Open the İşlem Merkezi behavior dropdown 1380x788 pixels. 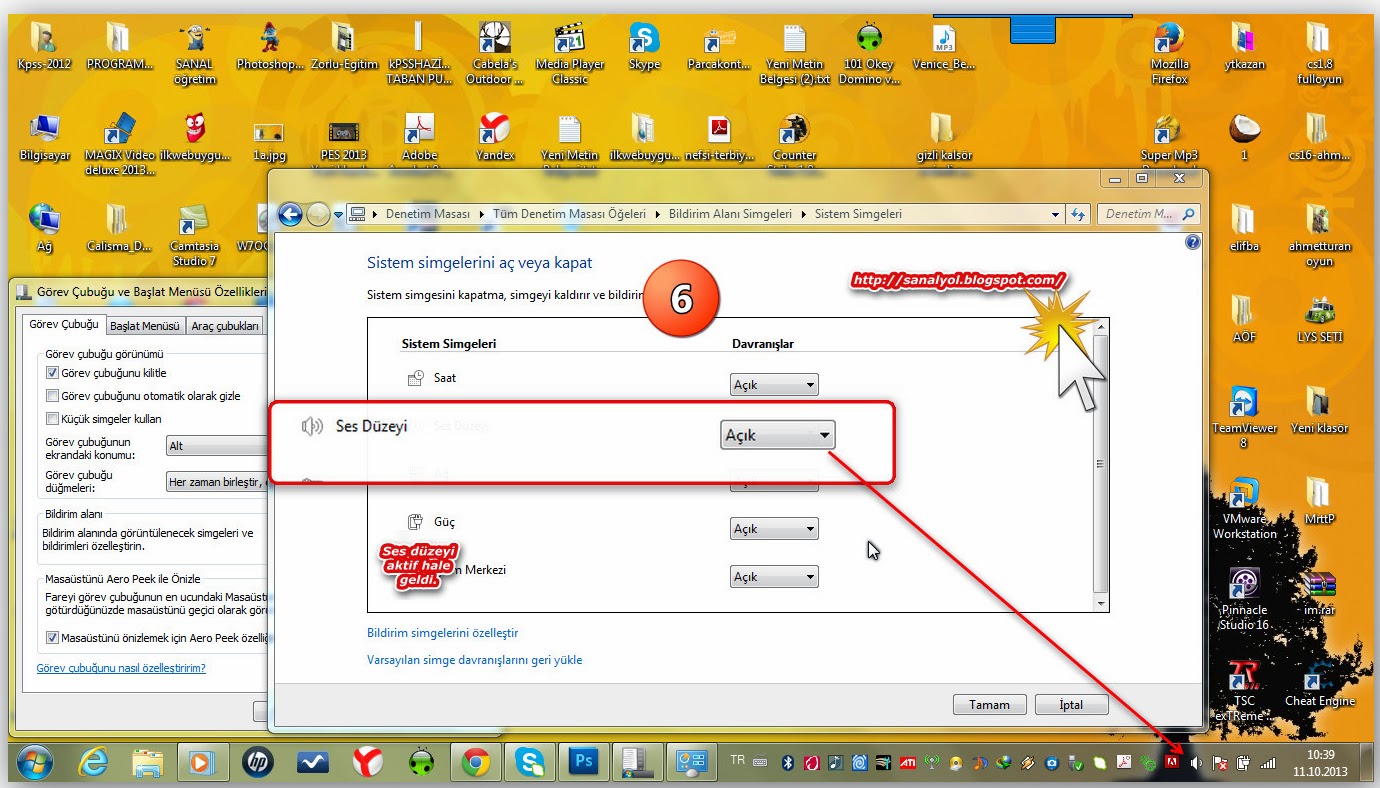pyautogui.click(x=774, y=576)
